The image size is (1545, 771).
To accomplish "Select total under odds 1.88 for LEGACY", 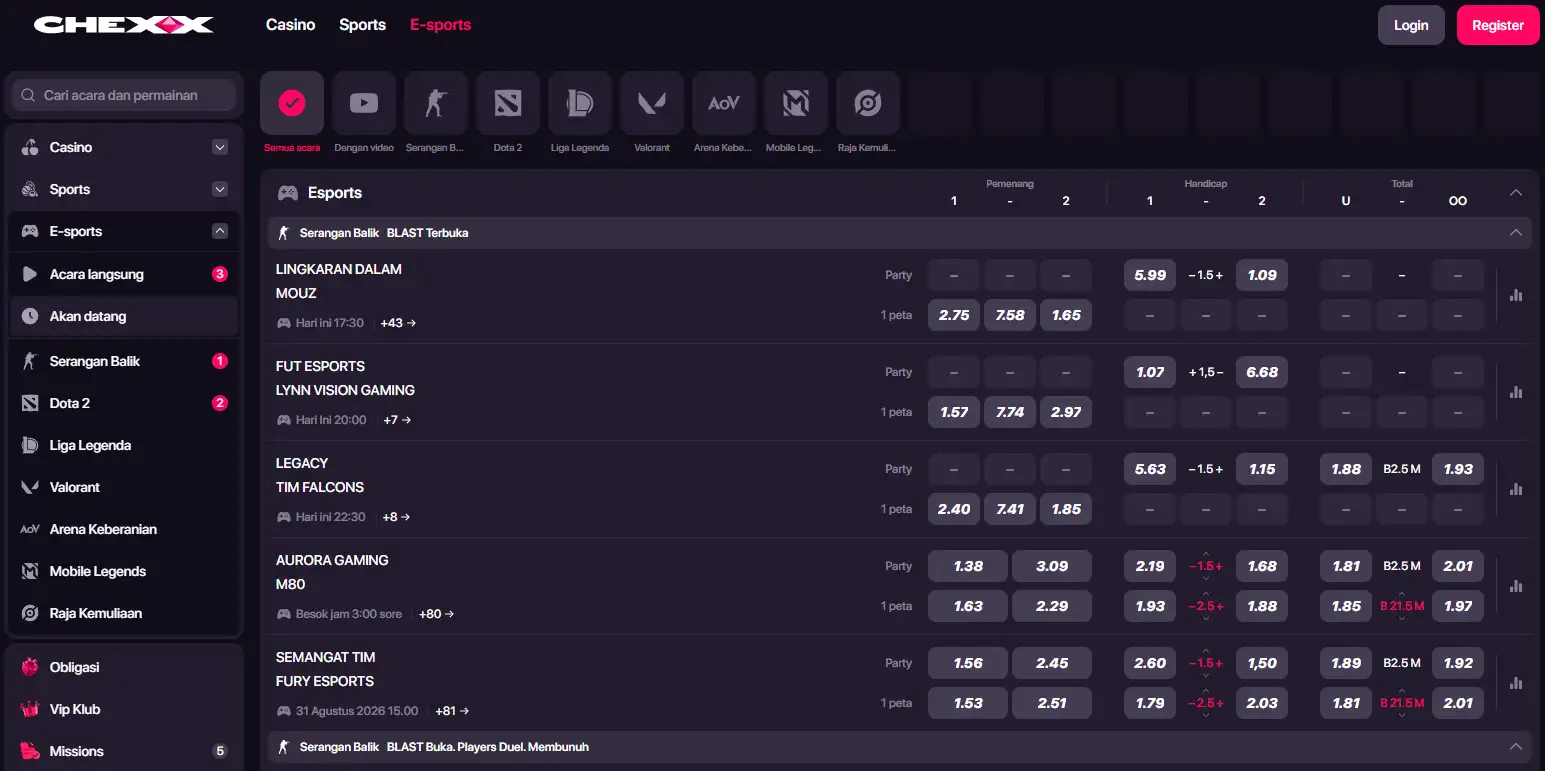I will click(x=1346, y=469).
